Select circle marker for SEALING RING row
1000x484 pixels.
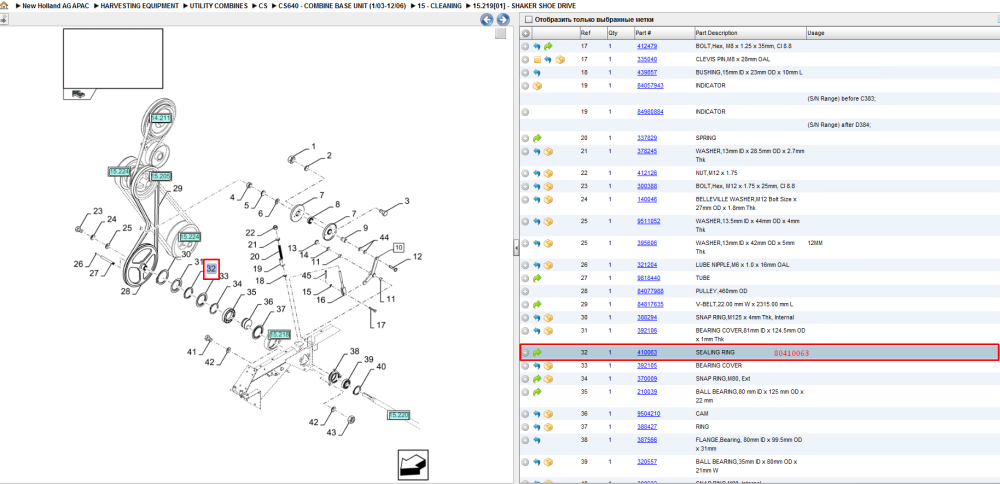pyautogui.click(x=526, y=352)
